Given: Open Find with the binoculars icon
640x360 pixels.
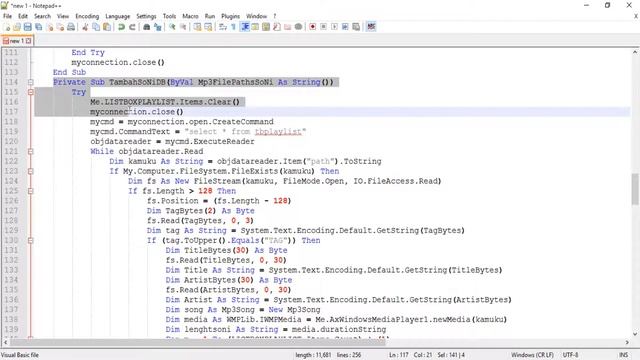Looking at the screenshot, I should click(147, 27).
